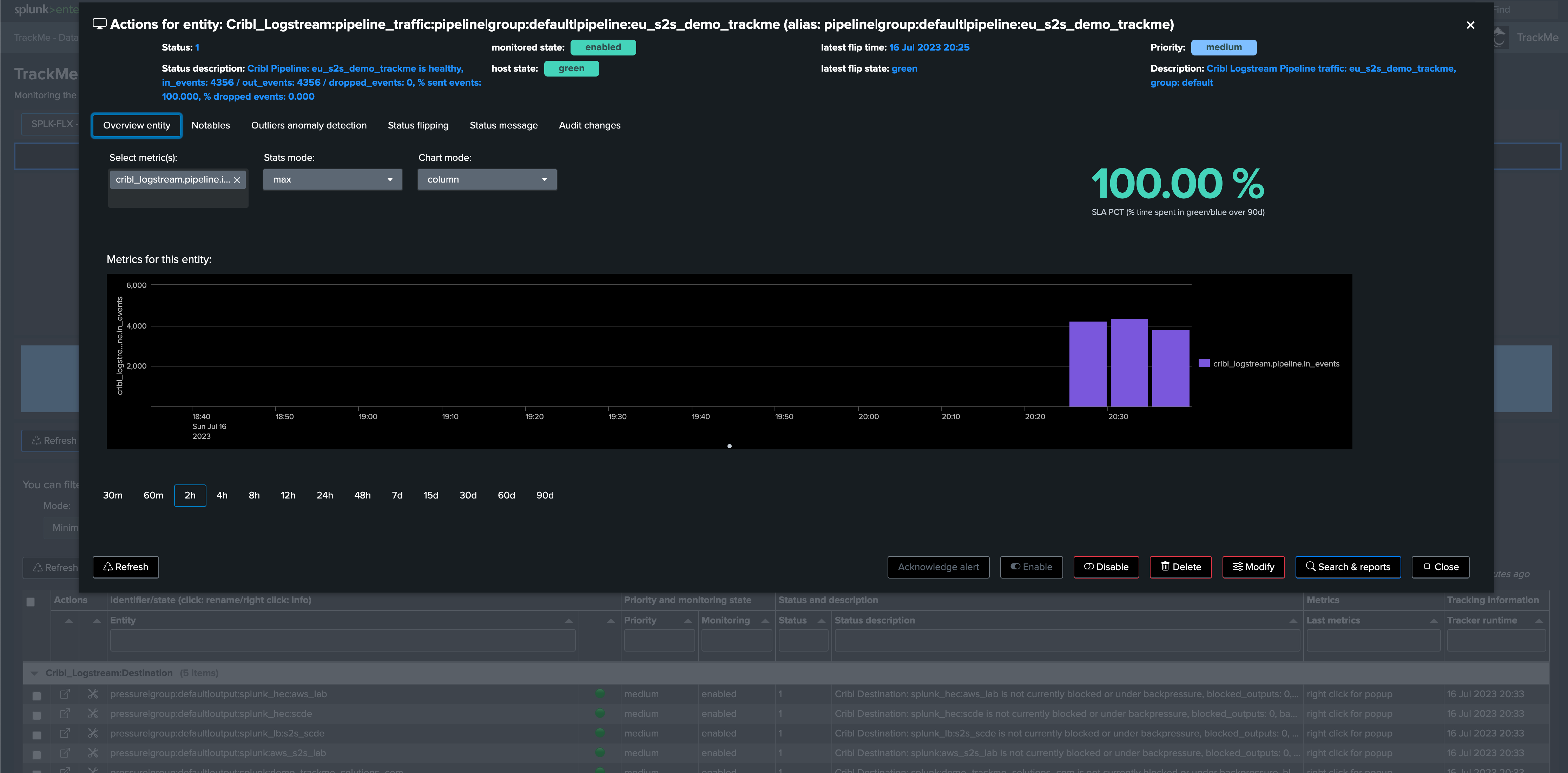Screen dimensions: 1568x773
Task: Tick checkbox for splunk_hec:aws_lab row
Action: point(37,696)
